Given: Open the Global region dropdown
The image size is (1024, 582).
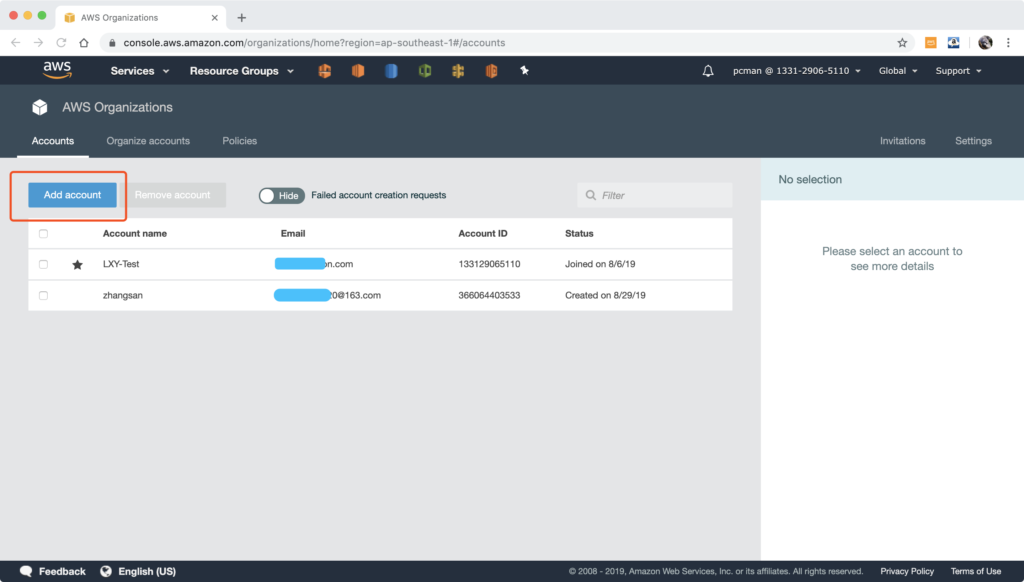Looking at the screenshot, I should 898,71.
